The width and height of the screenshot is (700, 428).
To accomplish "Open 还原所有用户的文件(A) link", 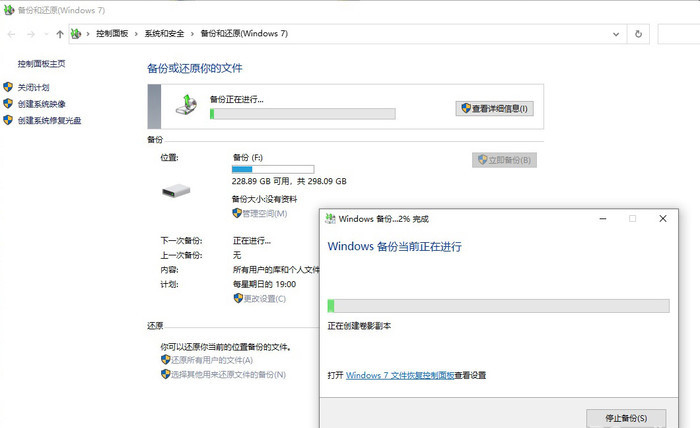I will coord(212,360).
